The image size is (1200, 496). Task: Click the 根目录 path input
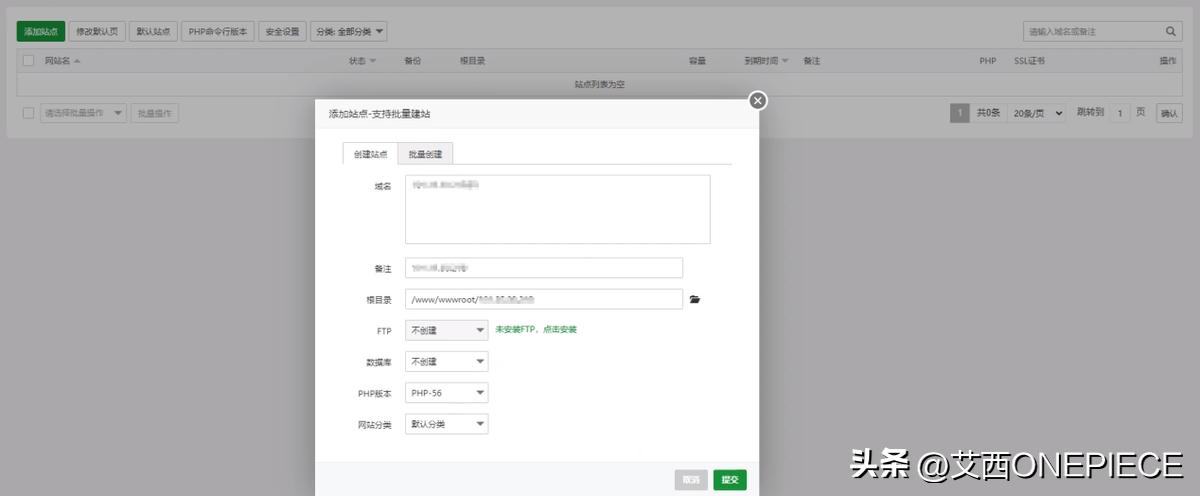pyautogui.click(x=544, y=299)
